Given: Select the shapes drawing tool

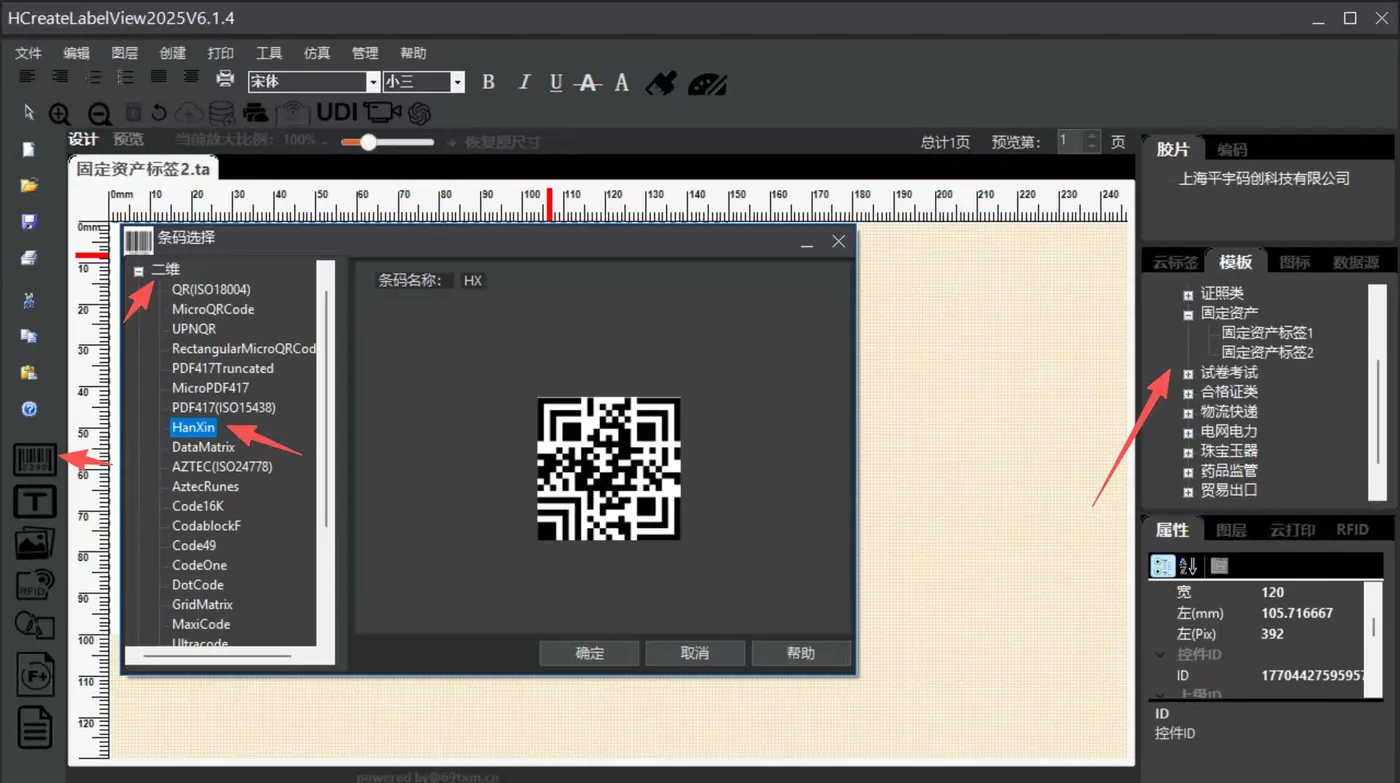Looking at the screenshot, I should [x=34, y=626].
